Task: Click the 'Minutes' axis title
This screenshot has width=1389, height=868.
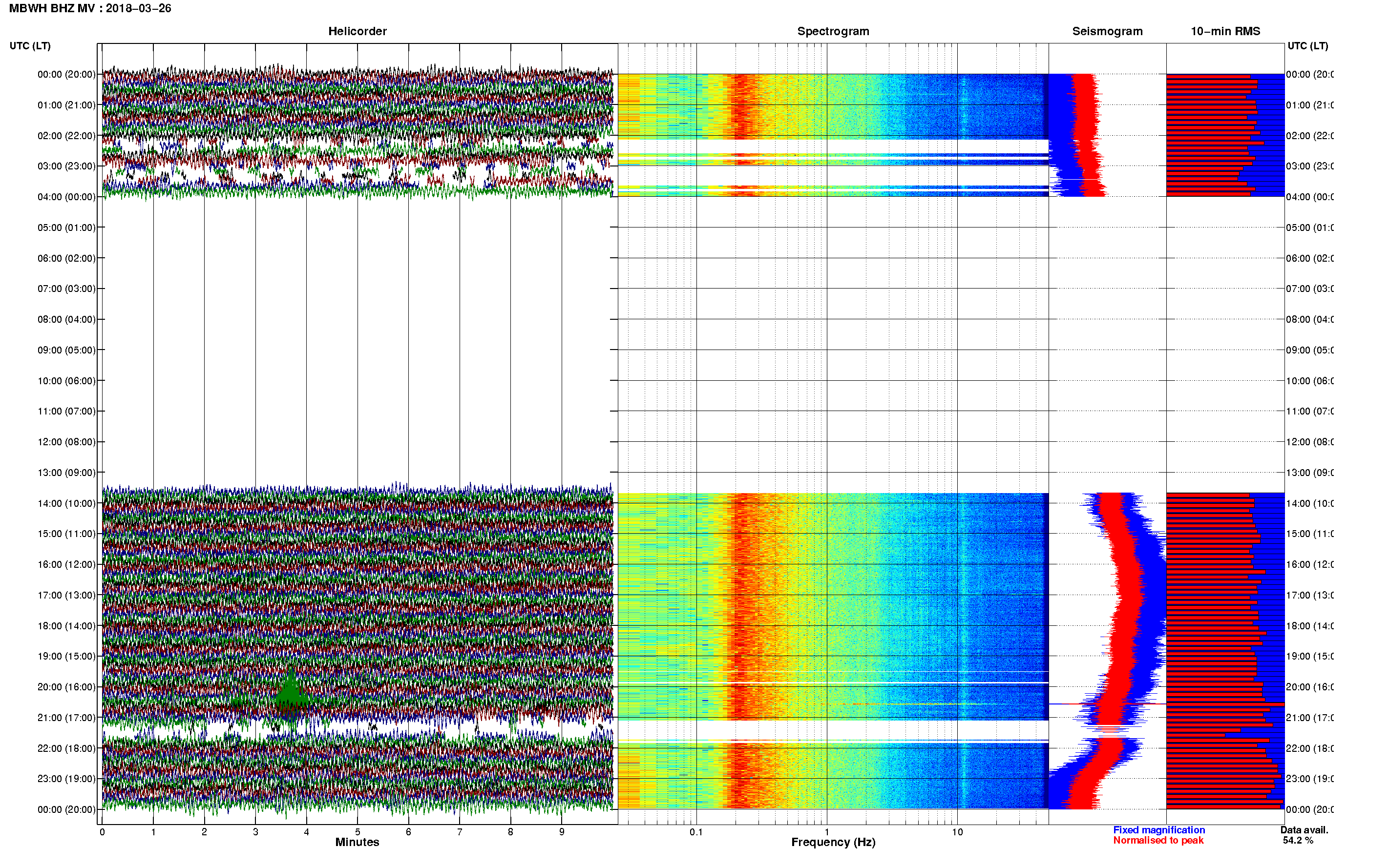Action: (357, 842)
